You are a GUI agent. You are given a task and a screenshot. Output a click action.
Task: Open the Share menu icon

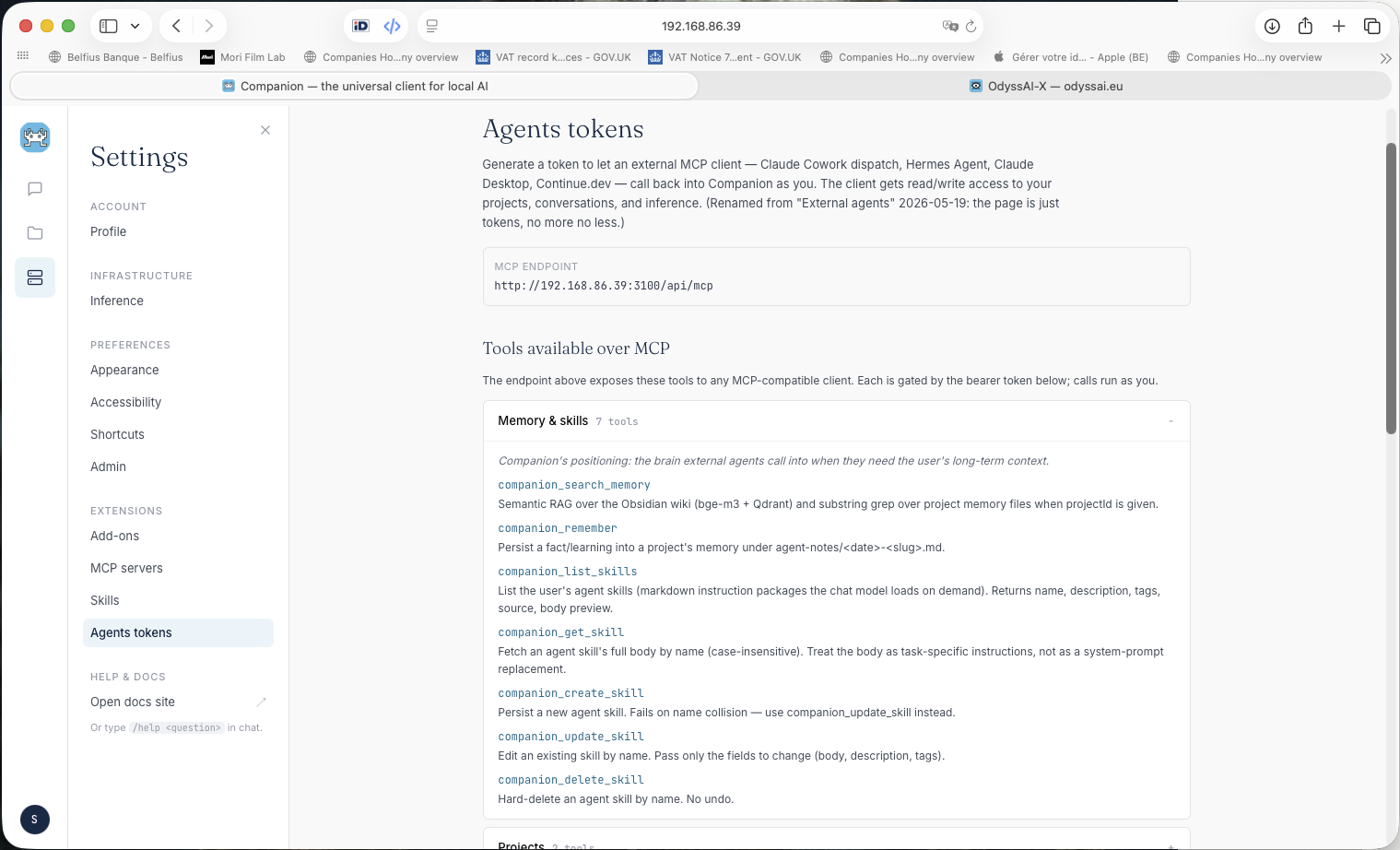[1305, 26]
